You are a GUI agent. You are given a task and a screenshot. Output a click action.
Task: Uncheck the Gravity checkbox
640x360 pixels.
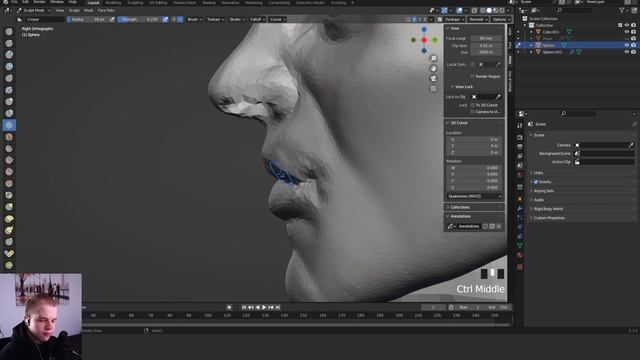click(x=536, y=182)
